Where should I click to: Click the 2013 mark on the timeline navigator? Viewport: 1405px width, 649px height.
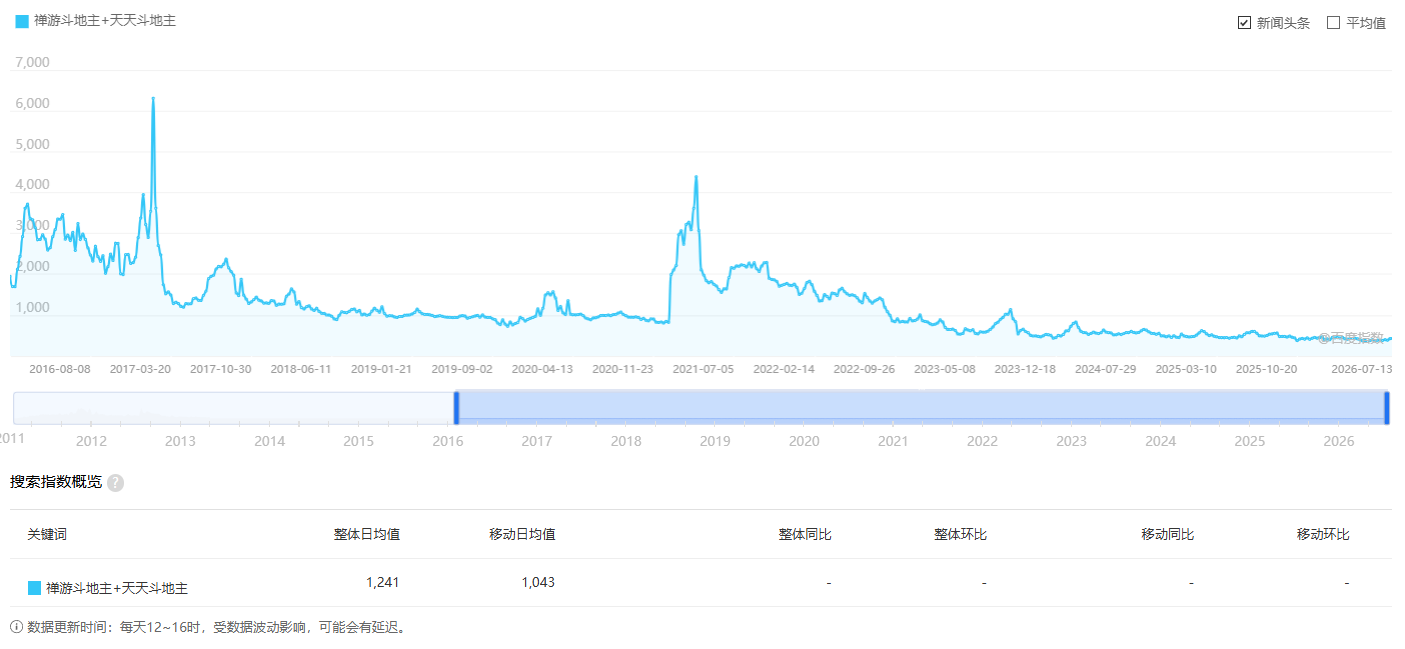(180, 441)
